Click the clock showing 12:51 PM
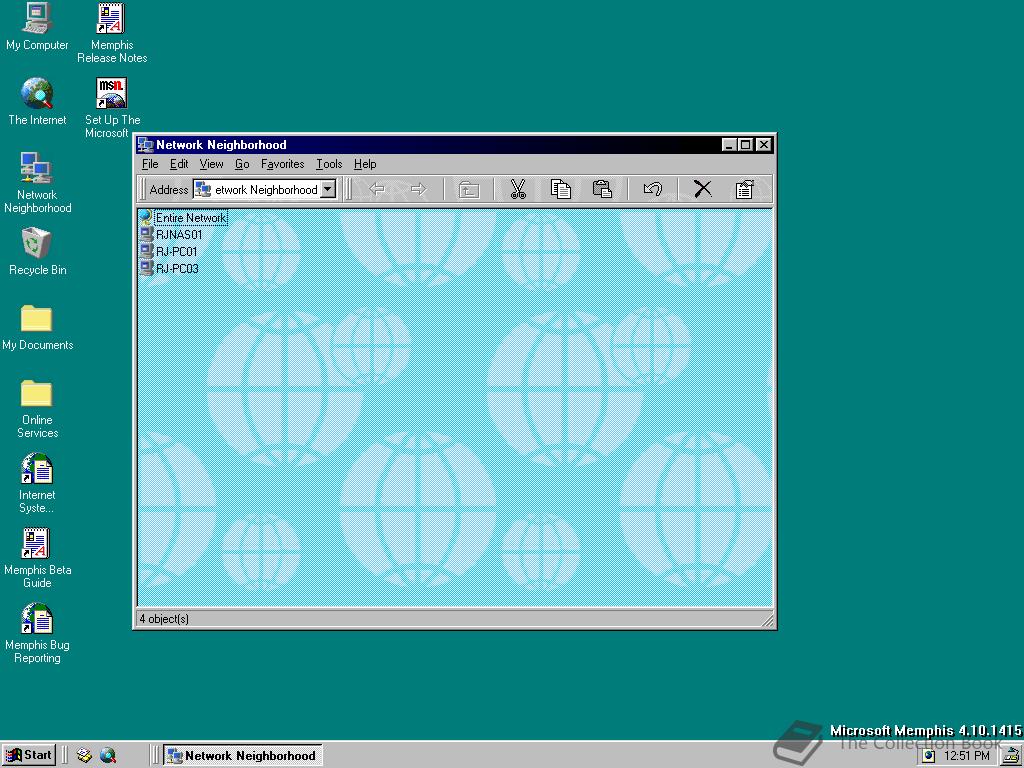Screen dimensions: 1024x768 pyautogui.click(x=967, y=756)
